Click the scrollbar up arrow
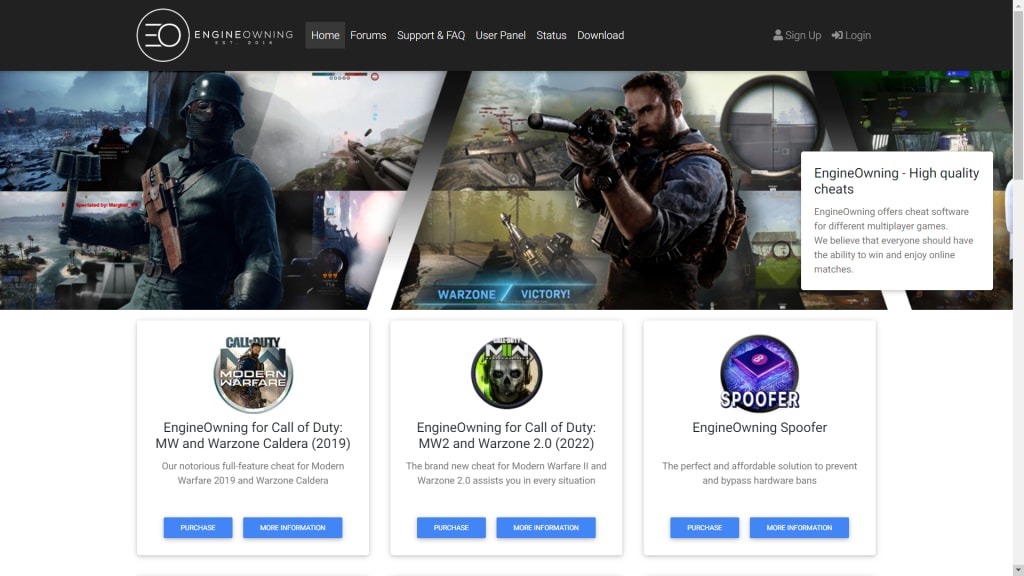 tap(1018, 4)
